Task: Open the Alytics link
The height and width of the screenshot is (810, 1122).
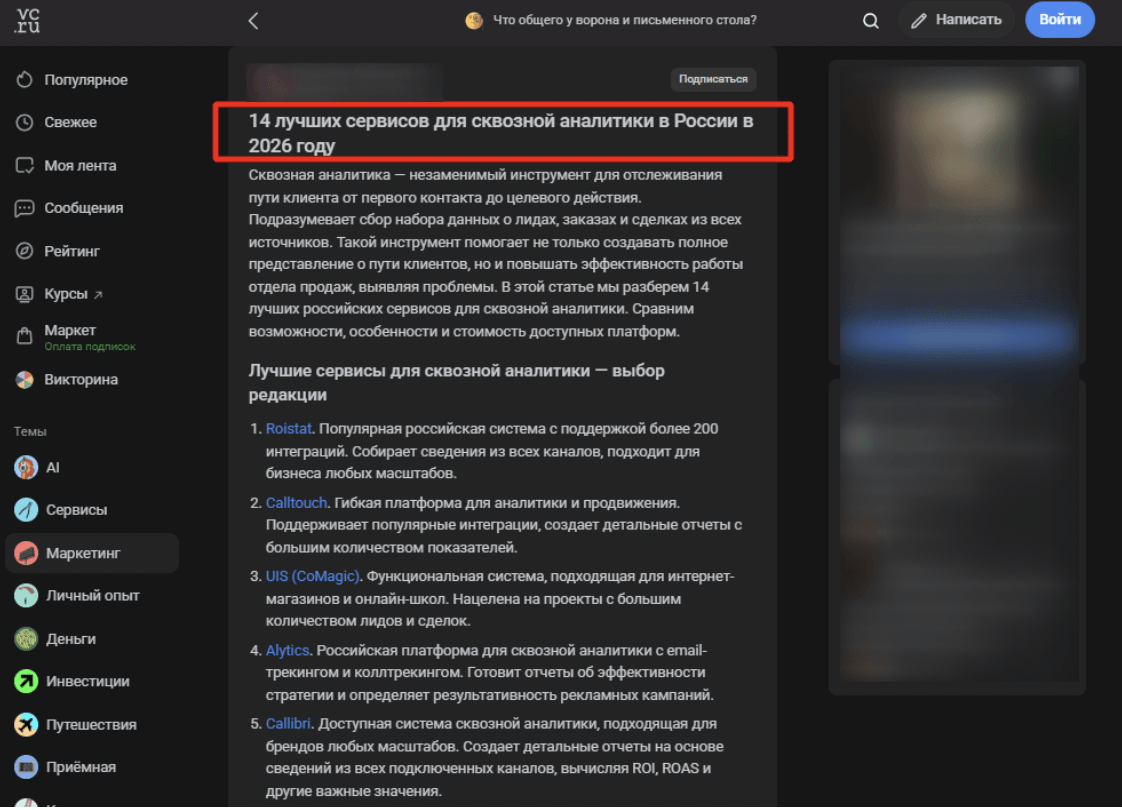Action: tap(287, 650)
